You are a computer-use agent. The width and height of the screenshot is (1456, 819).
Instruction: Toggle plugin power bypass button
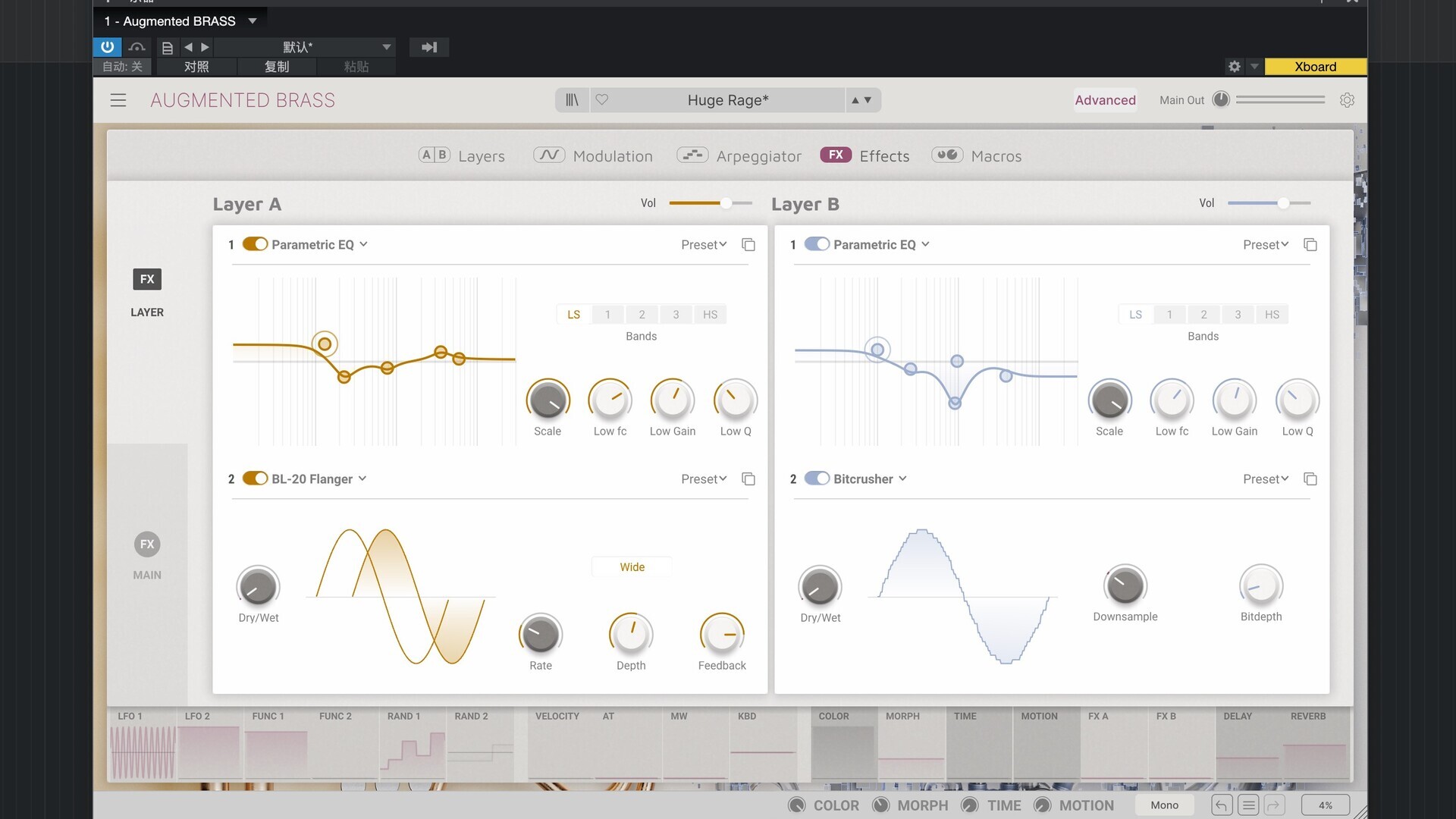pyautogui.click(x=107, y=47)
